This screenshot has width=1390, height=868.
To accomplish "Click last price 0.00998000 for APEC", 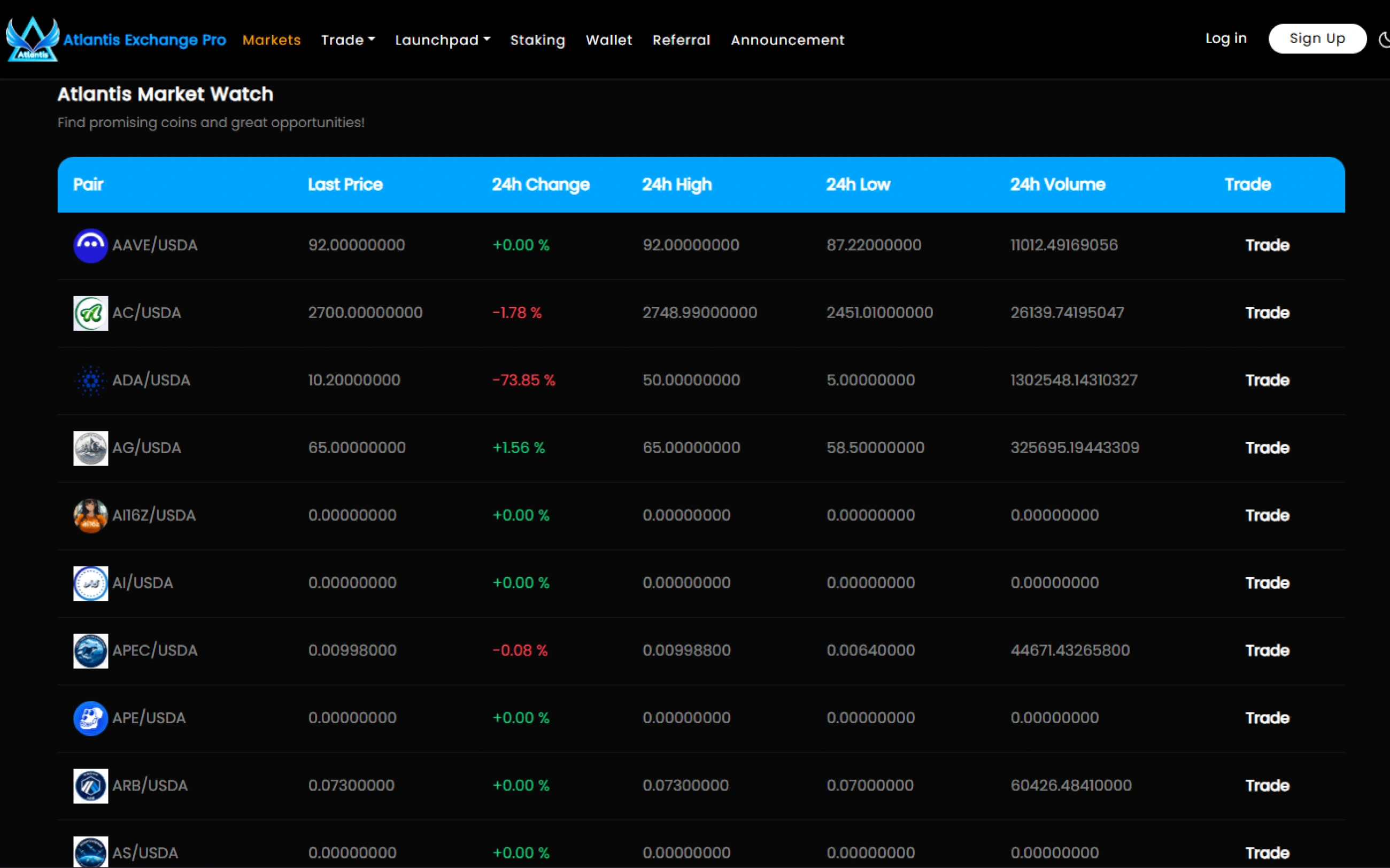I will click(x=352, y=650).
